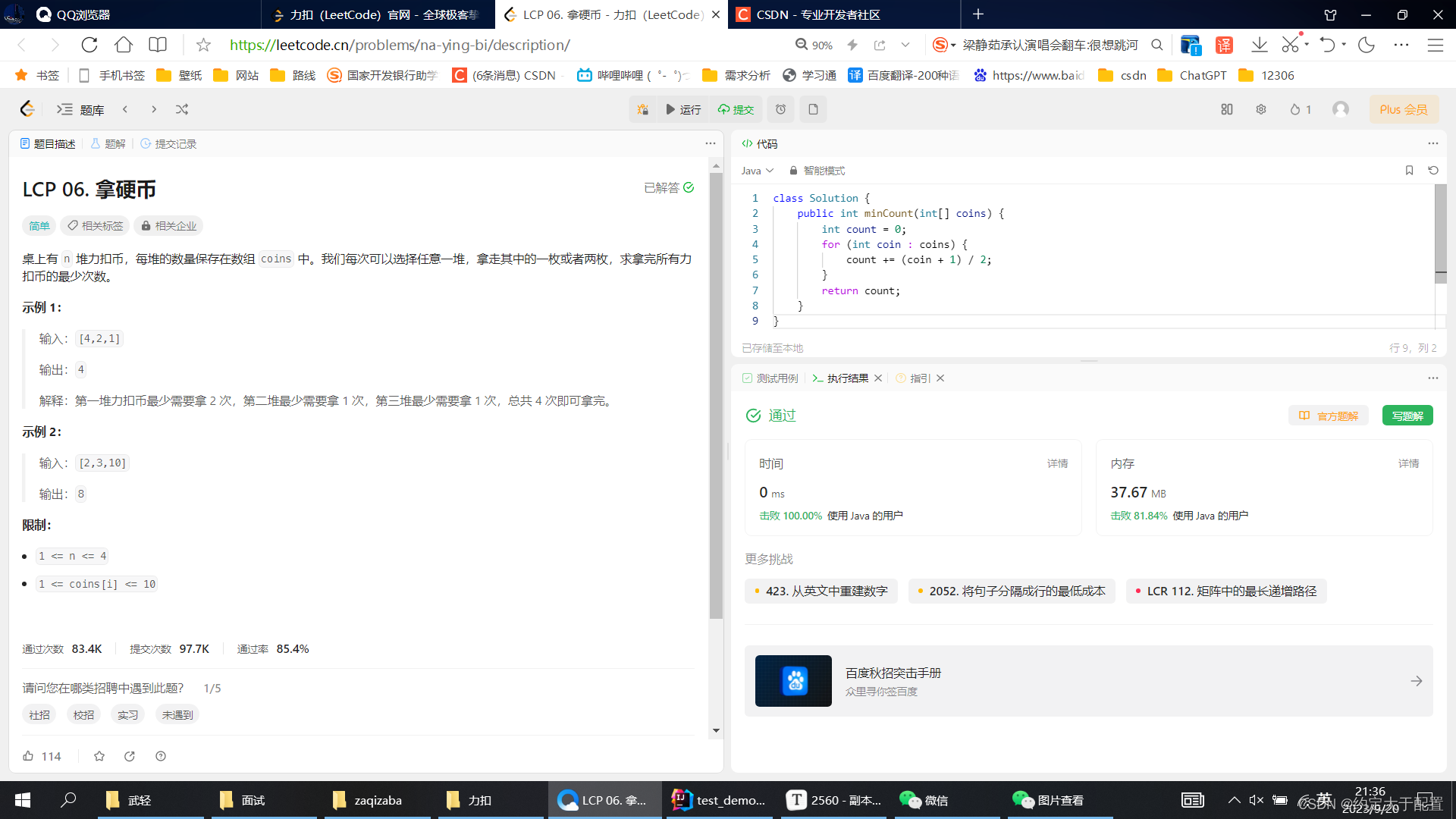This screenshot has height=819, width=1456.
Task: Click the Run (运行) button
Action: coord(683,109)
